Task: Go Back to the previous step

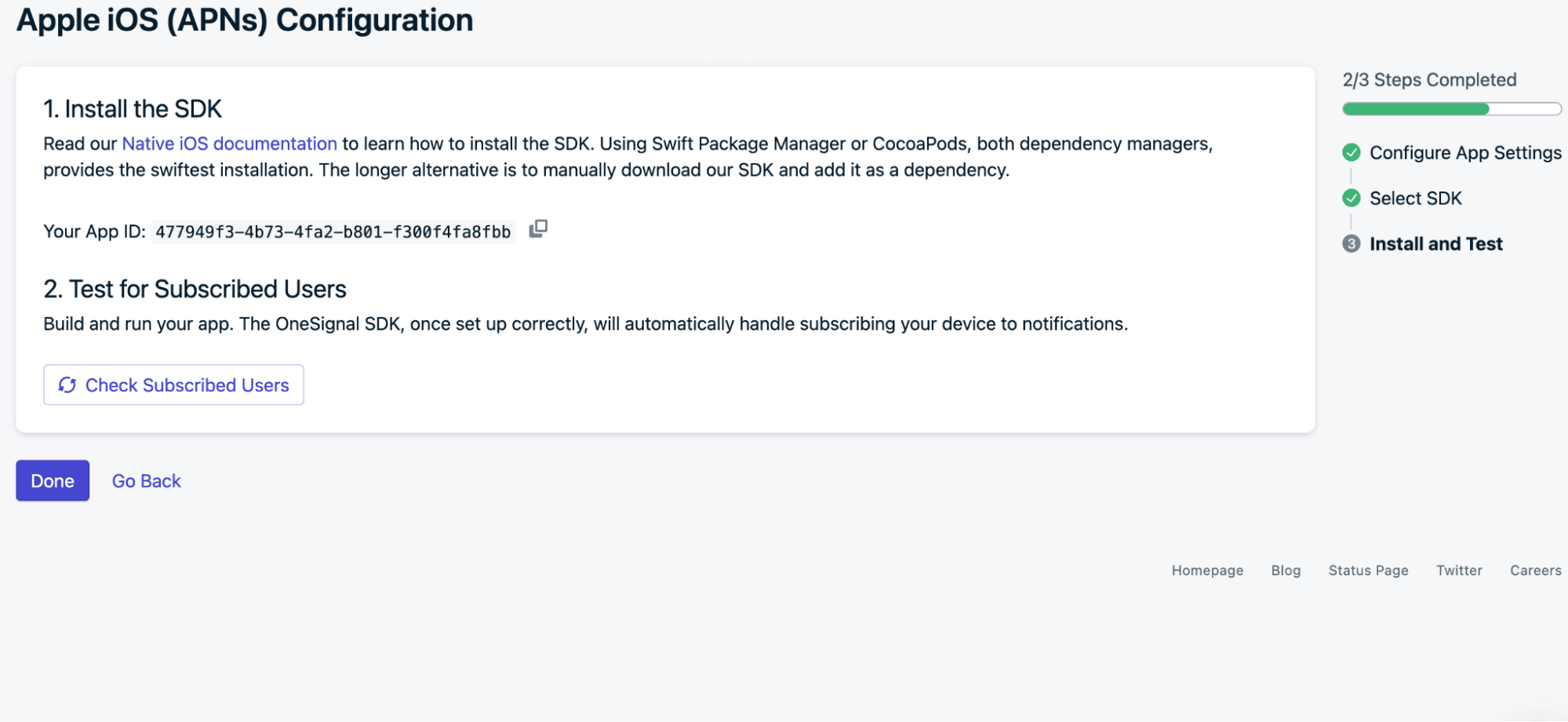Action: [146, 481]
